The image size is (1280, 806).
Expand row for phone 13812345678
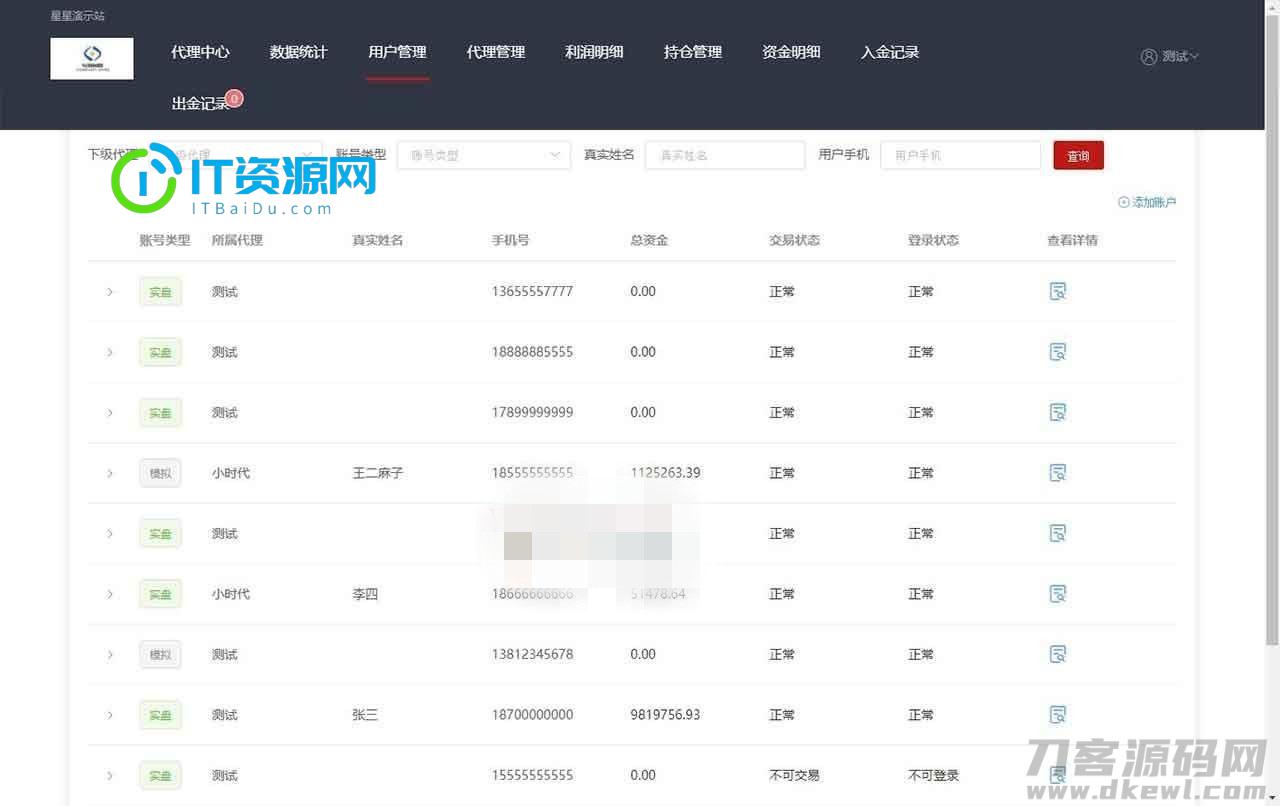click(x=110, y=655)
